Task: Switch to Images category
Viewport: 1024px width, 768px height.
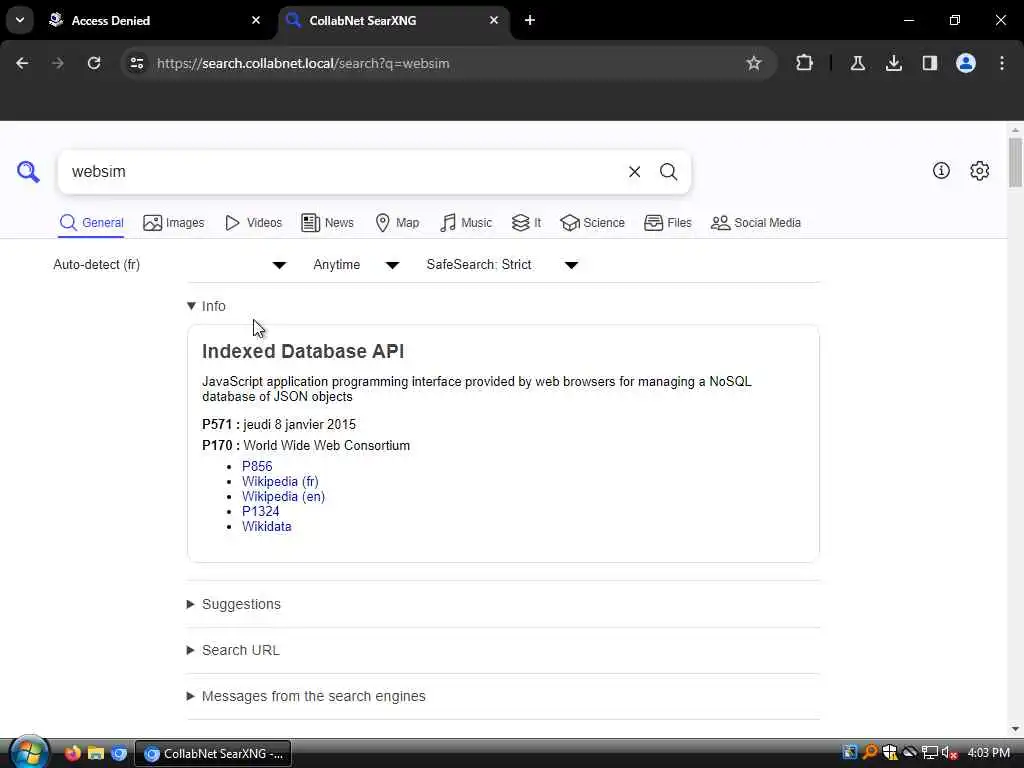Action: click(x=174, y=223)
